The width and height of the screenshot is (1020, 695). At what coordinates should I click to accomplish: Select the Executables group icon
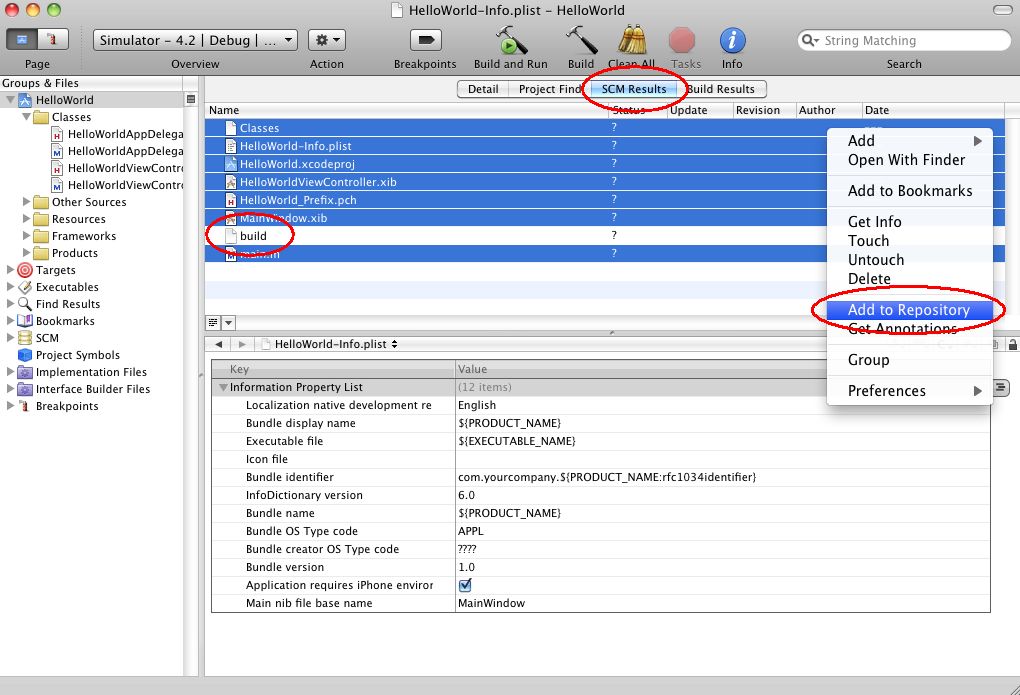[25, 287]
